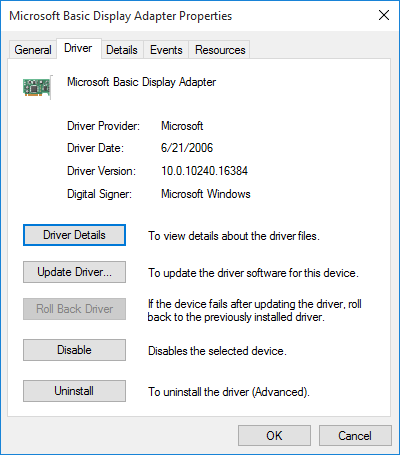Viewport: 400px width, 455px height.
Task: Click the 'To update the driver software' description
Action: coord(253,273)
